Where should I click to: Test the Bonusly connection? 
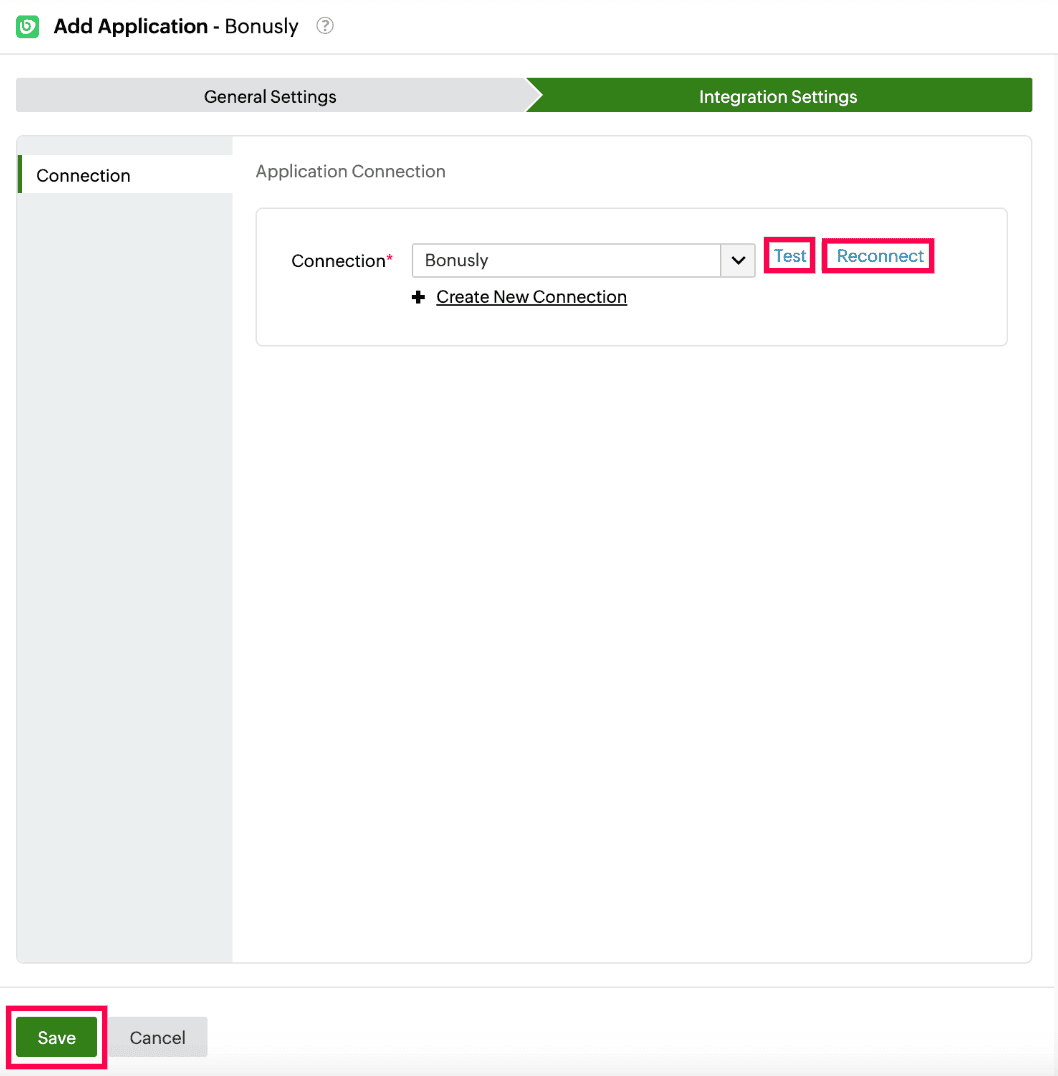click(x=790, y=256)
